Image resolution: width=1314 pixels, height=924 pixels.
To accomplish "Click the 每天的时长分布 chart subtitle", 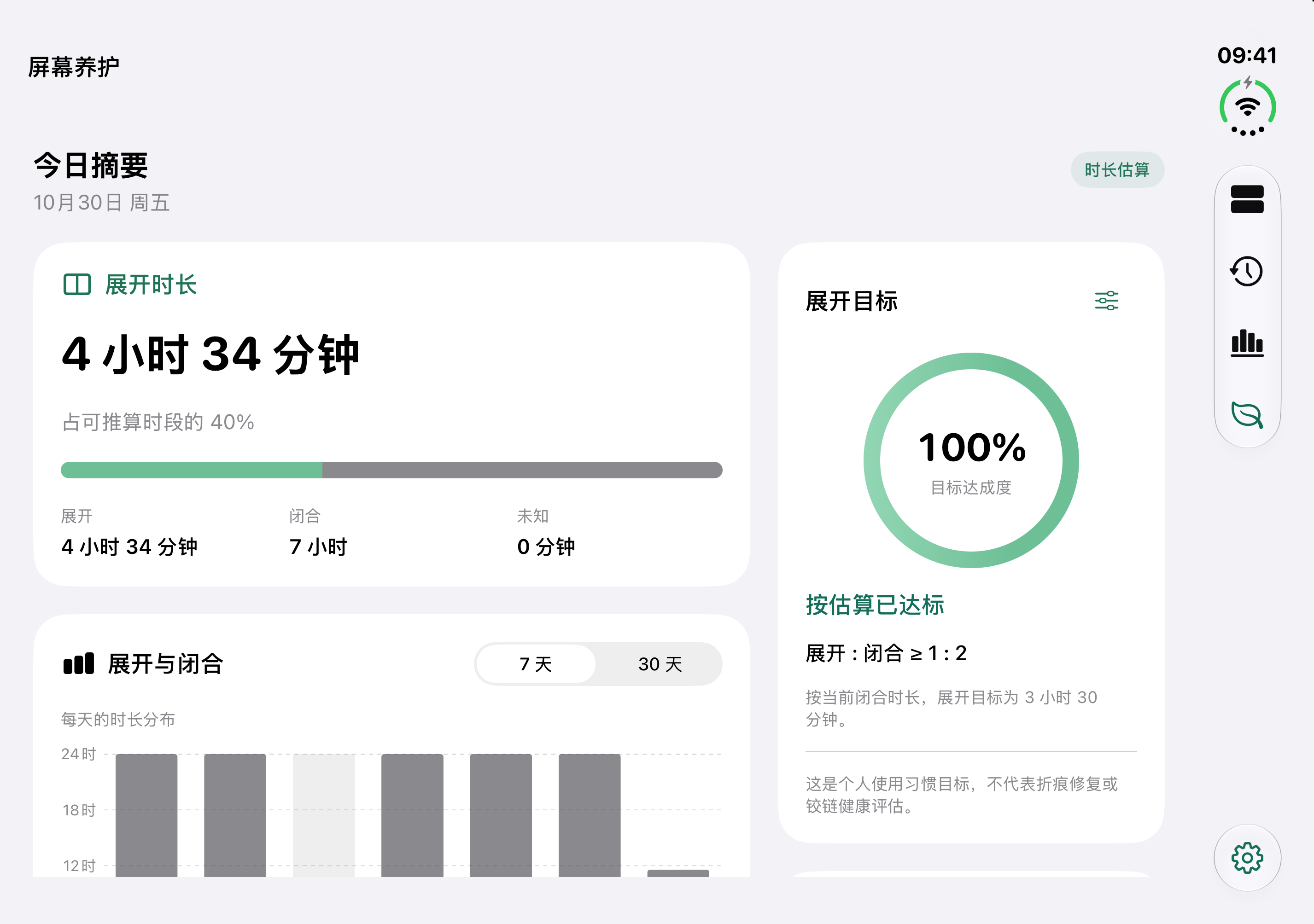I will tap(118, 719).
